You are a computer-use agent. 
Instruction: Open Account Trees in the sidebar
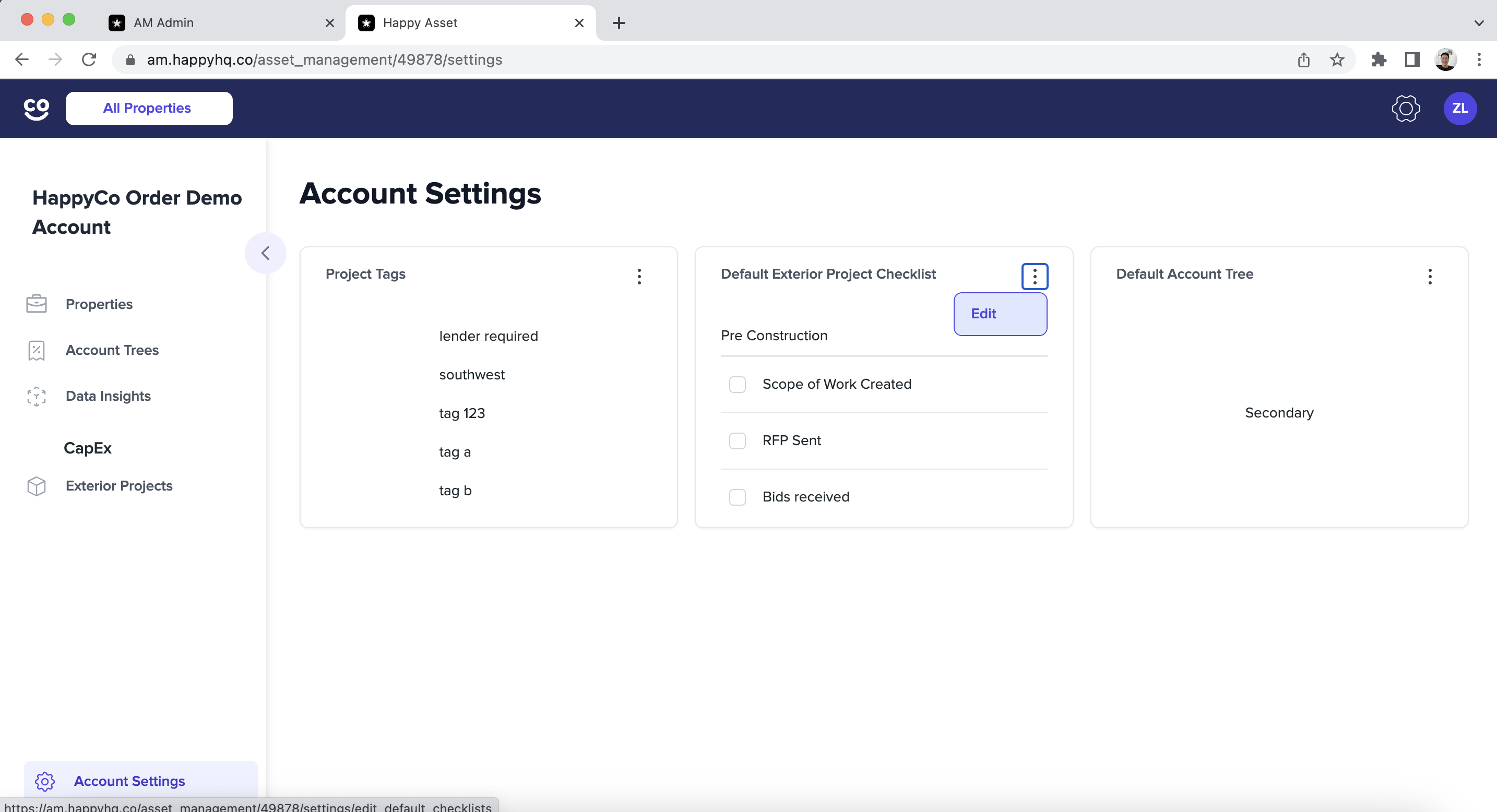112,350
